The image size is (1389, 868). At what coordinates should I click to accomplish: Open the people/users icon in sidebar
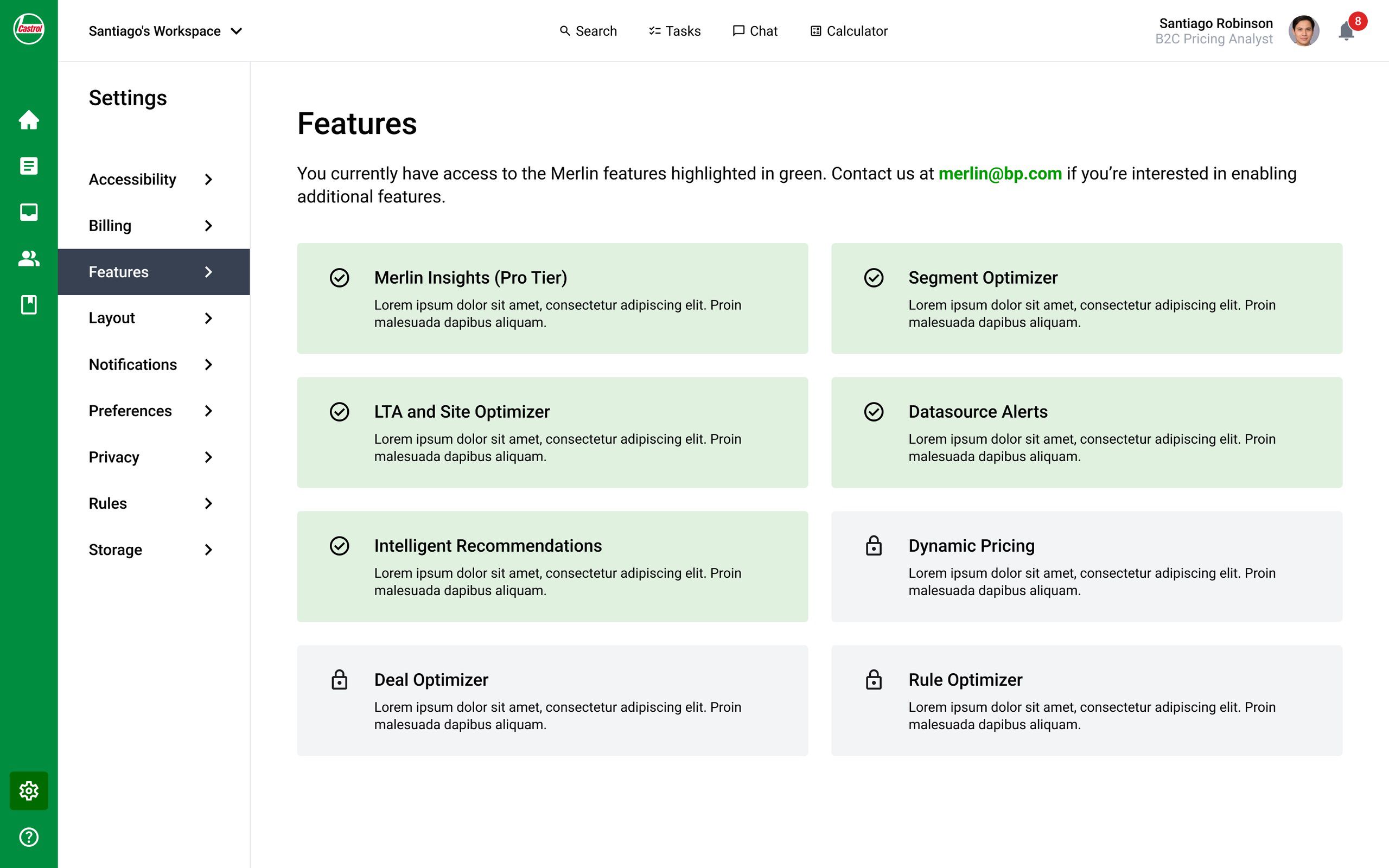(29, 258)
